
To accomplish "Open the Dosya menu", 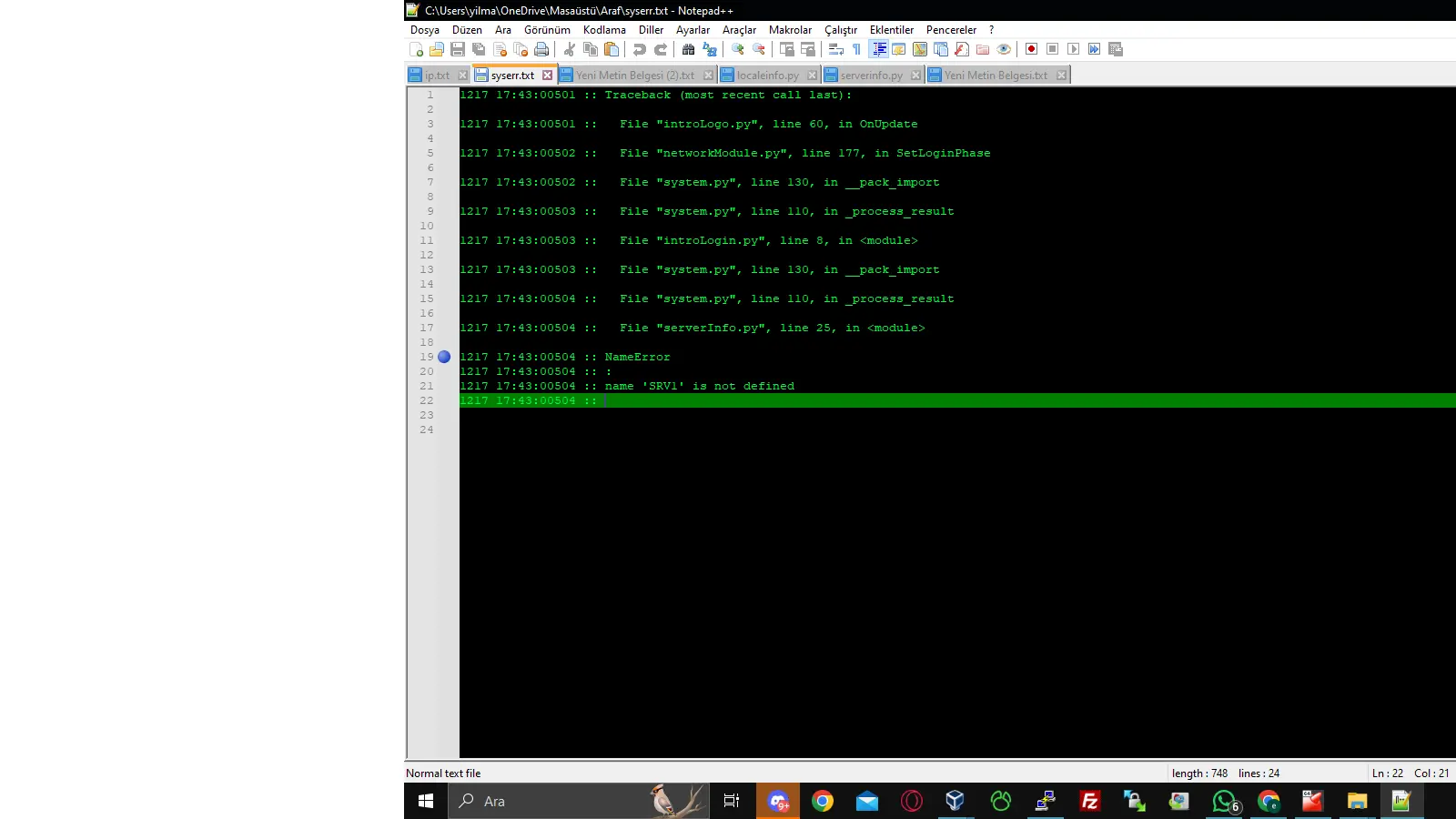I will (x=425, y=30).
